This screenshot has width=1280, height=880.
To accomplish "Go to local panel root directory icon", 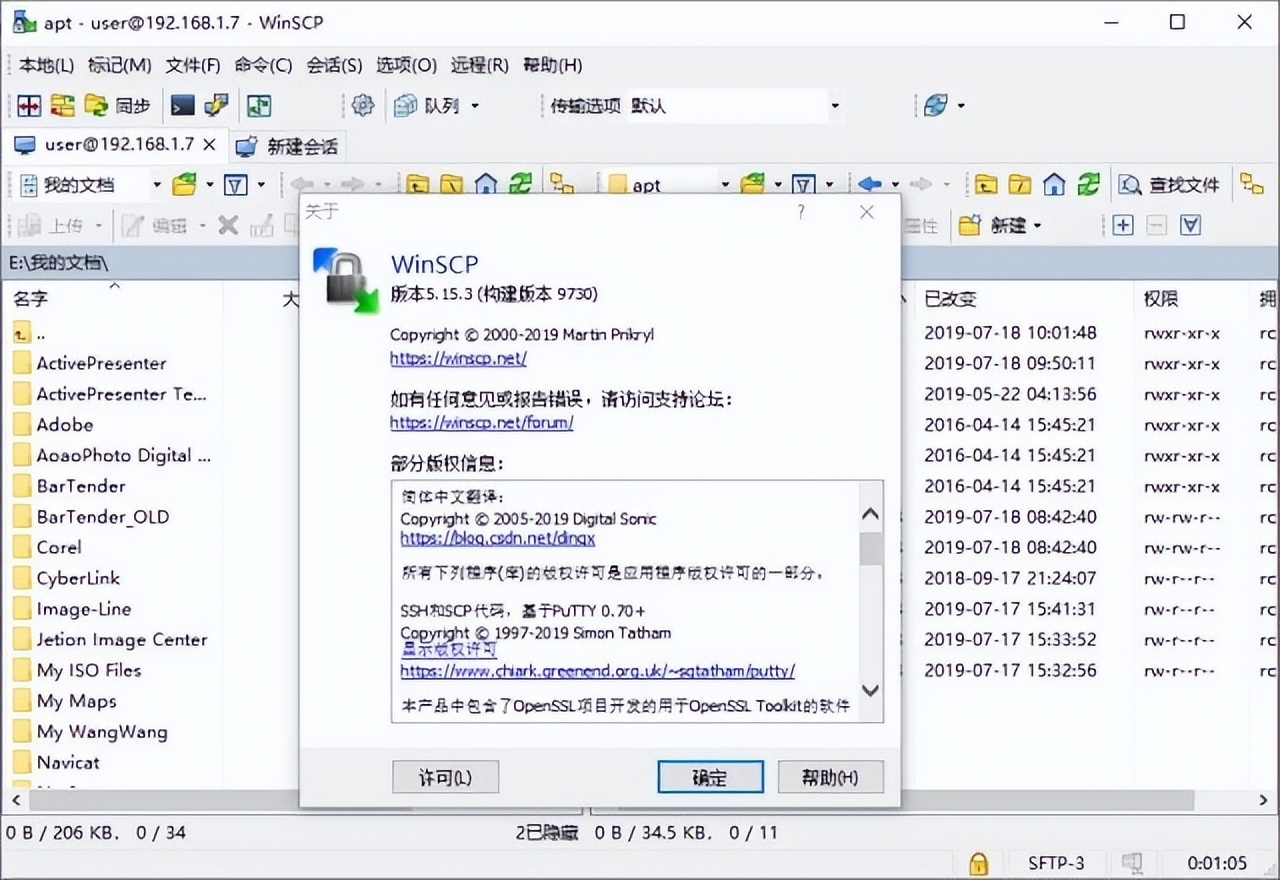I will tap(452, 184).
